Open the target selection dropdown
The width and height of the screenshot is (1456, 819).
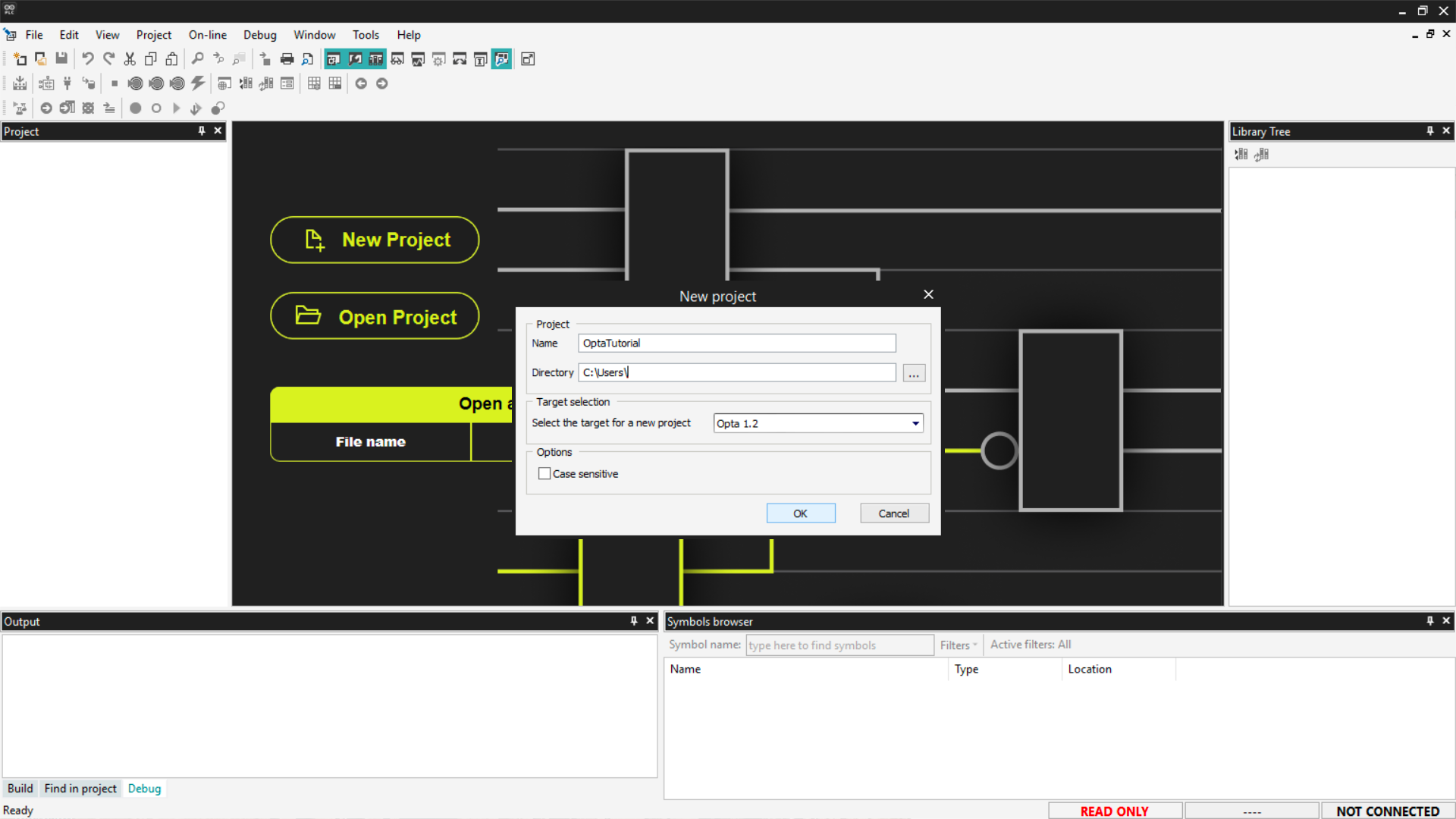[915, 423]
